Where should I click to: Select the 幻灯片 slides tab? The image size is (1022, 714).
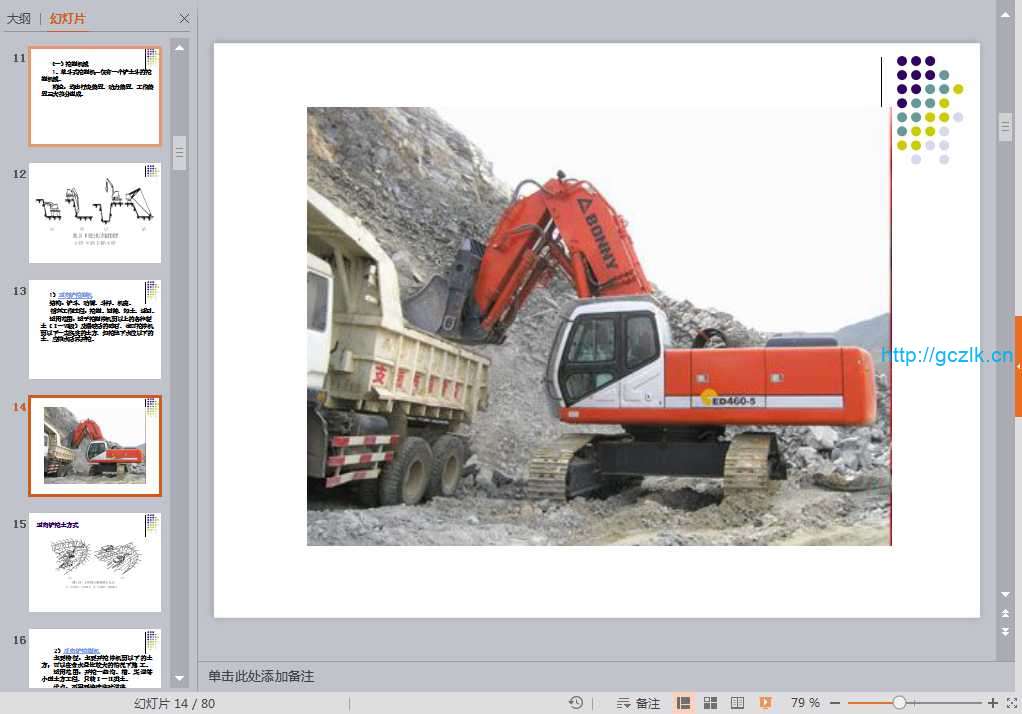click(68, 18)
